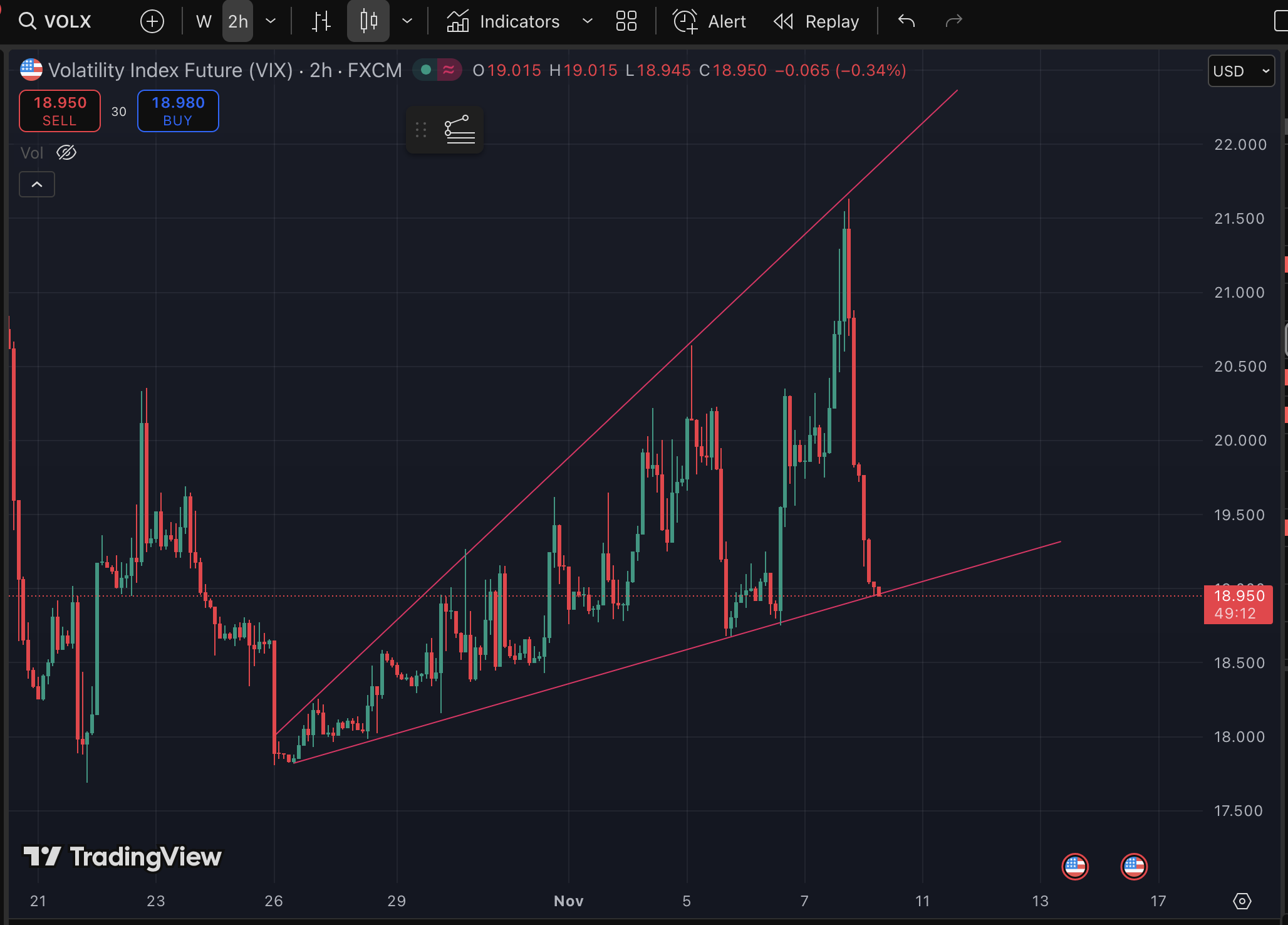Click the add symbol plus icon
This screenshot has height=925, width=1288.
[x=152, y=21]
